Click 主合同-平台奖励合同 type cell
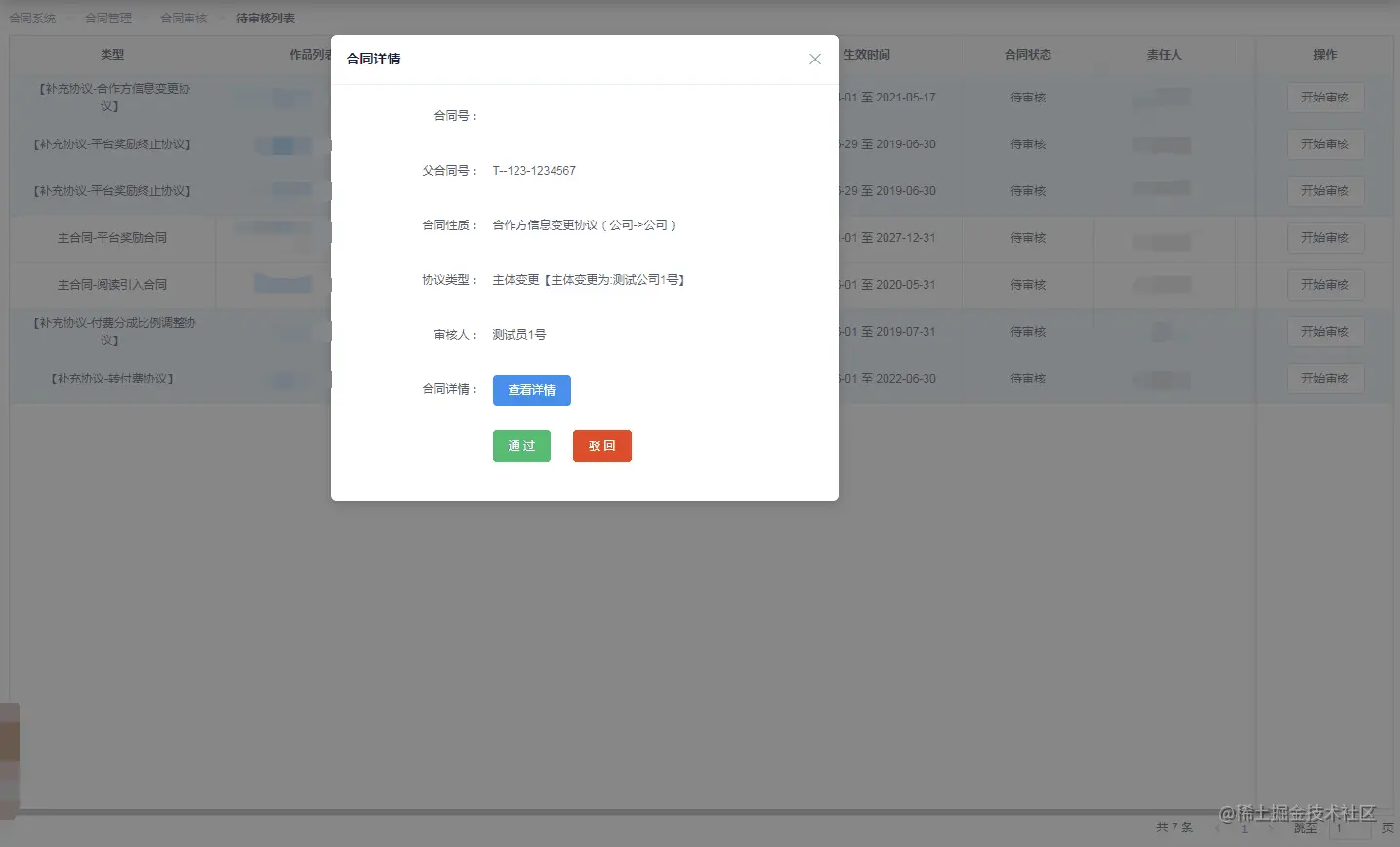The width and height of the screenshot is (1400, 847). (112, 238)
